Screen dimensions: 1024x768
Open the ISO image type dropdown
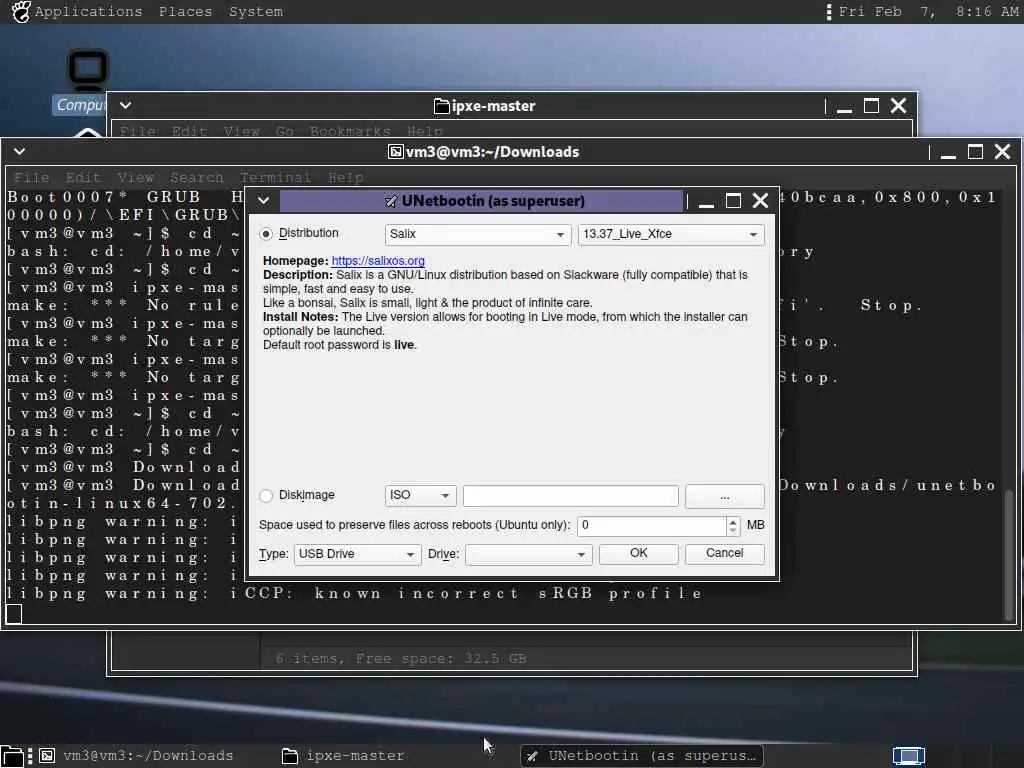pyautogui.click(x=420, y=496)
